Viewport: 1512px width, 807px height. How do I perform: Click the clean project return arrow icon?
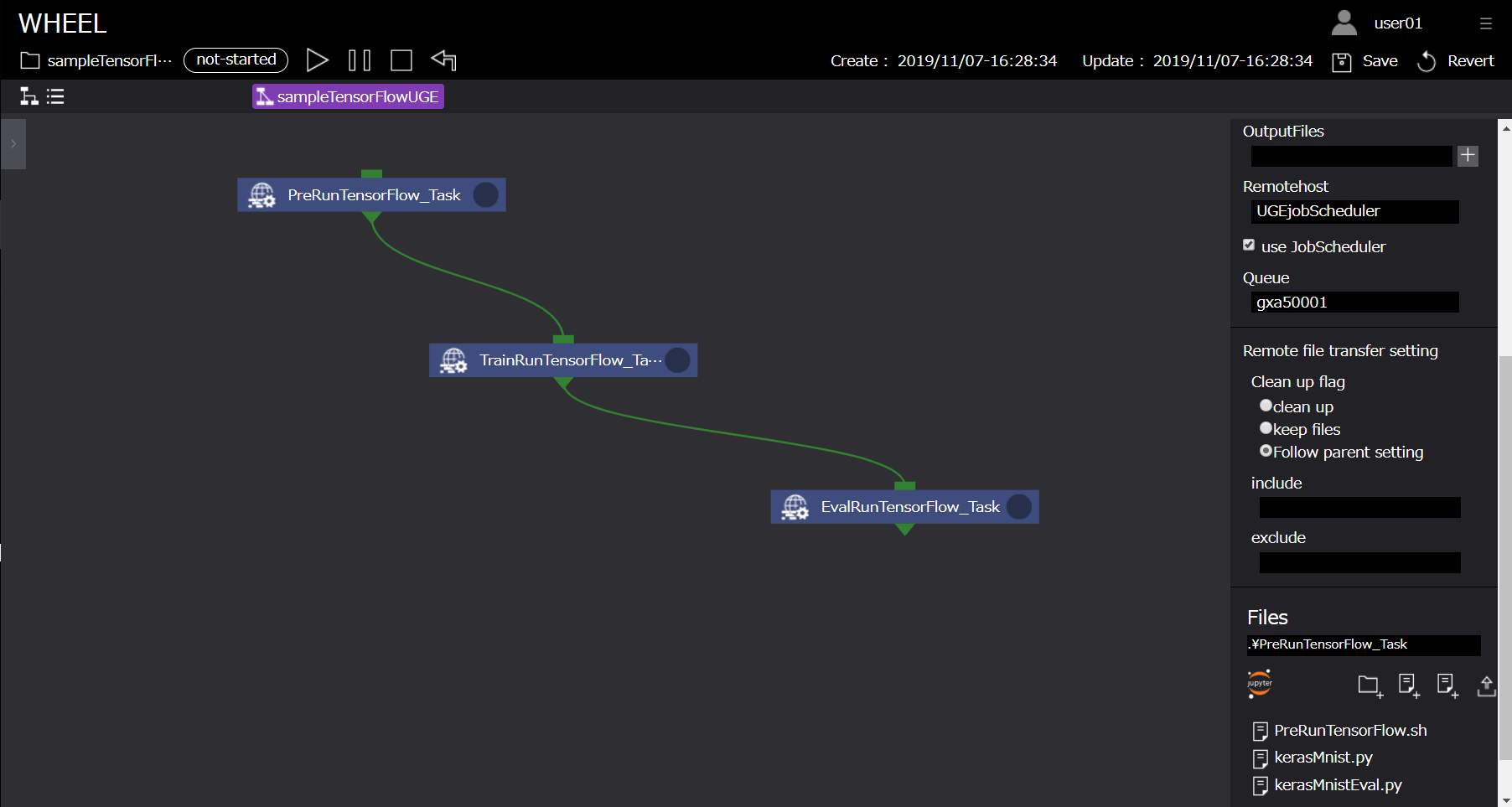coord(443,60)
